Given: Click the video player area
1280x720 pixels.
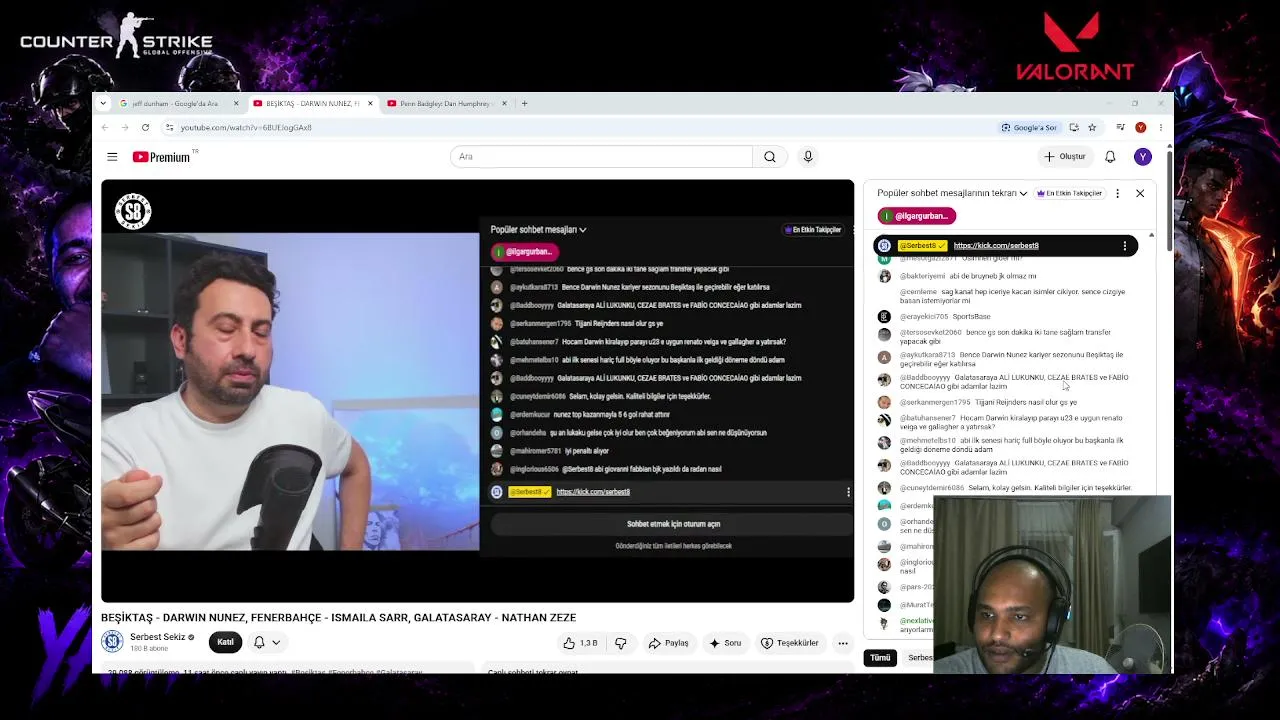Looking at the screenshot, I should click(478, 391).
